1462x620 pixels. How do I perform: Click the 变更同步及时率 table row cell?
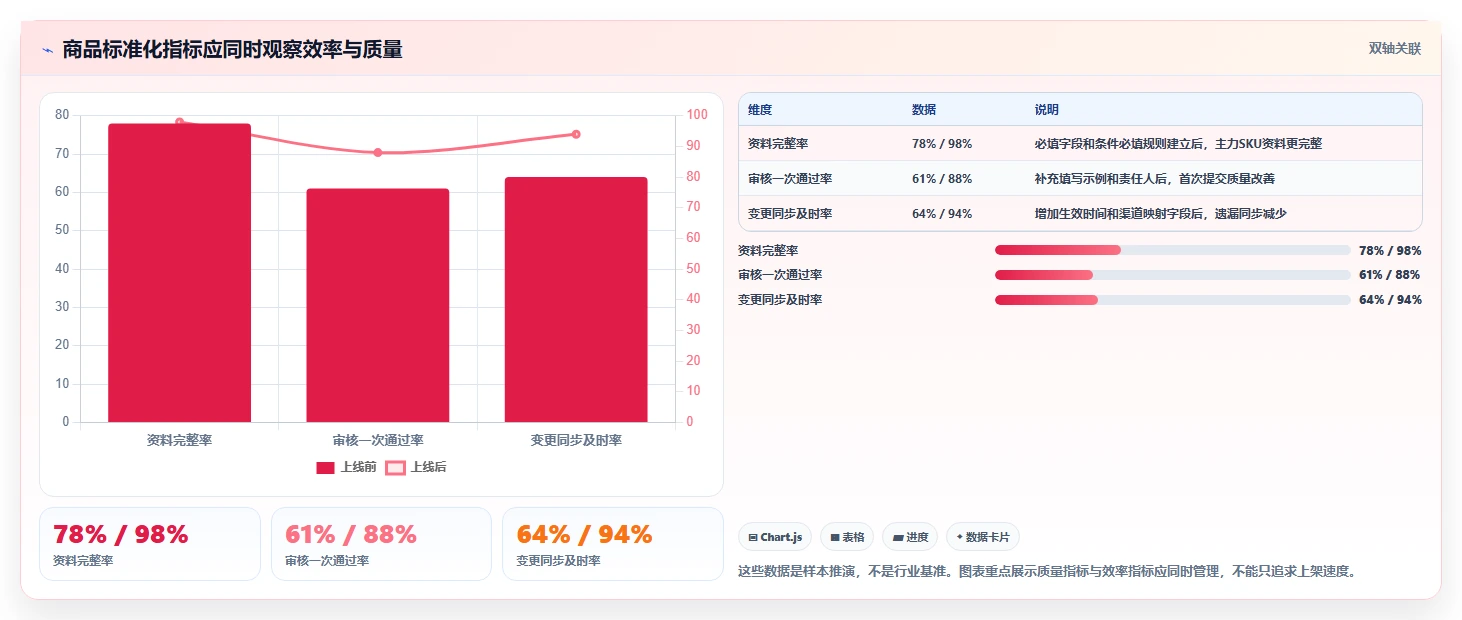[x=790, y=214]
